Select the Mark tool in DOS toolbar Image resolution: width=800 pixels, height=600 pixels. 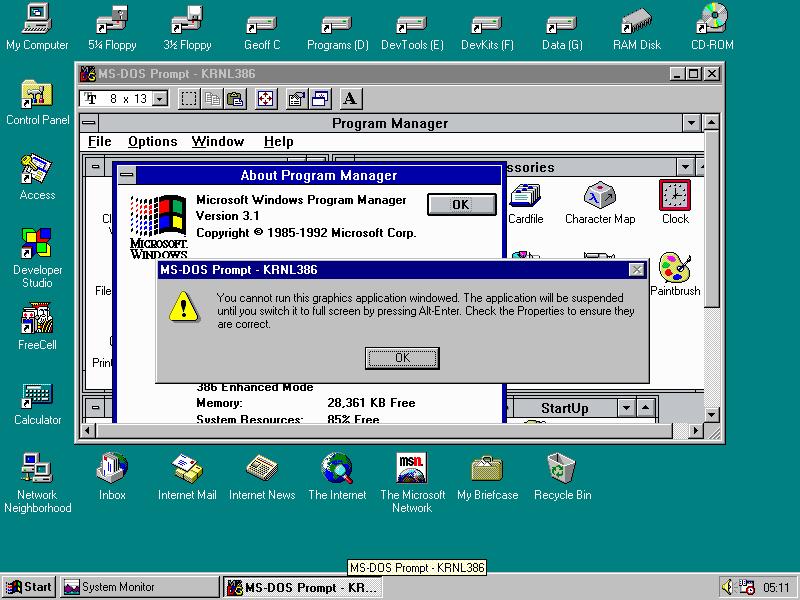(x=188, y=99)
